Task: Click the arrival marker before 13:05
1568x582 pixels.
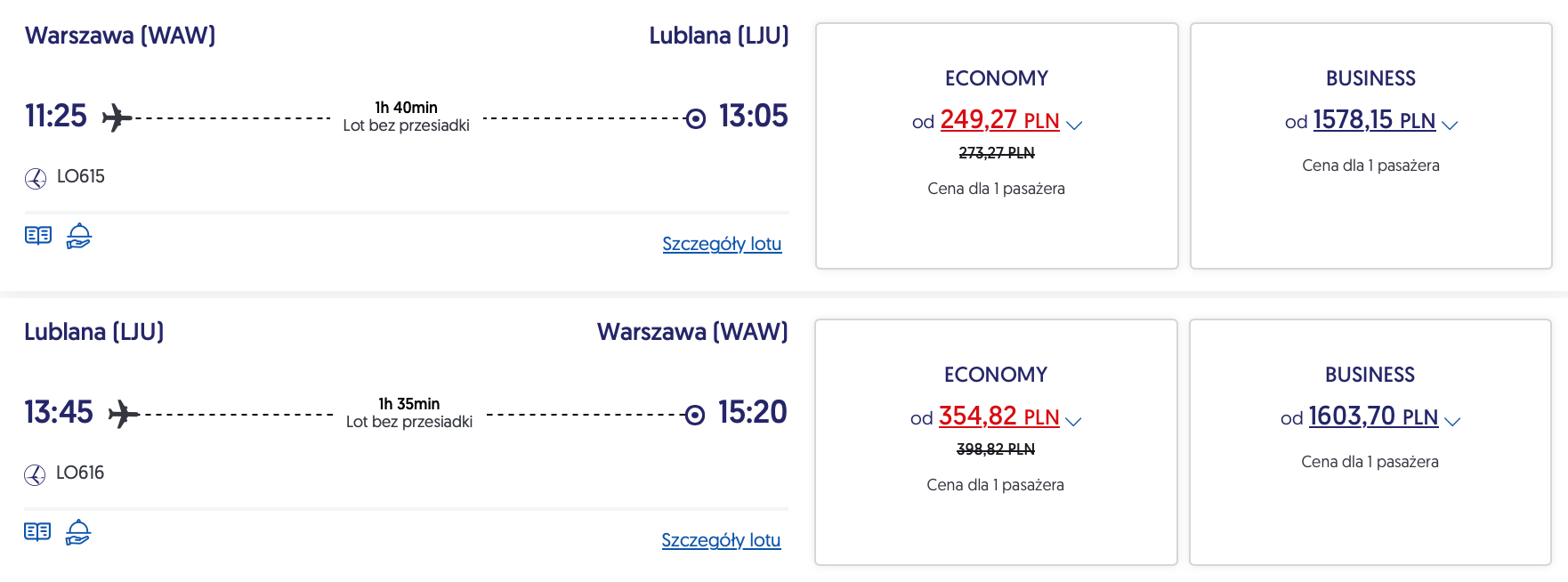Action: [x=696, y=118]
